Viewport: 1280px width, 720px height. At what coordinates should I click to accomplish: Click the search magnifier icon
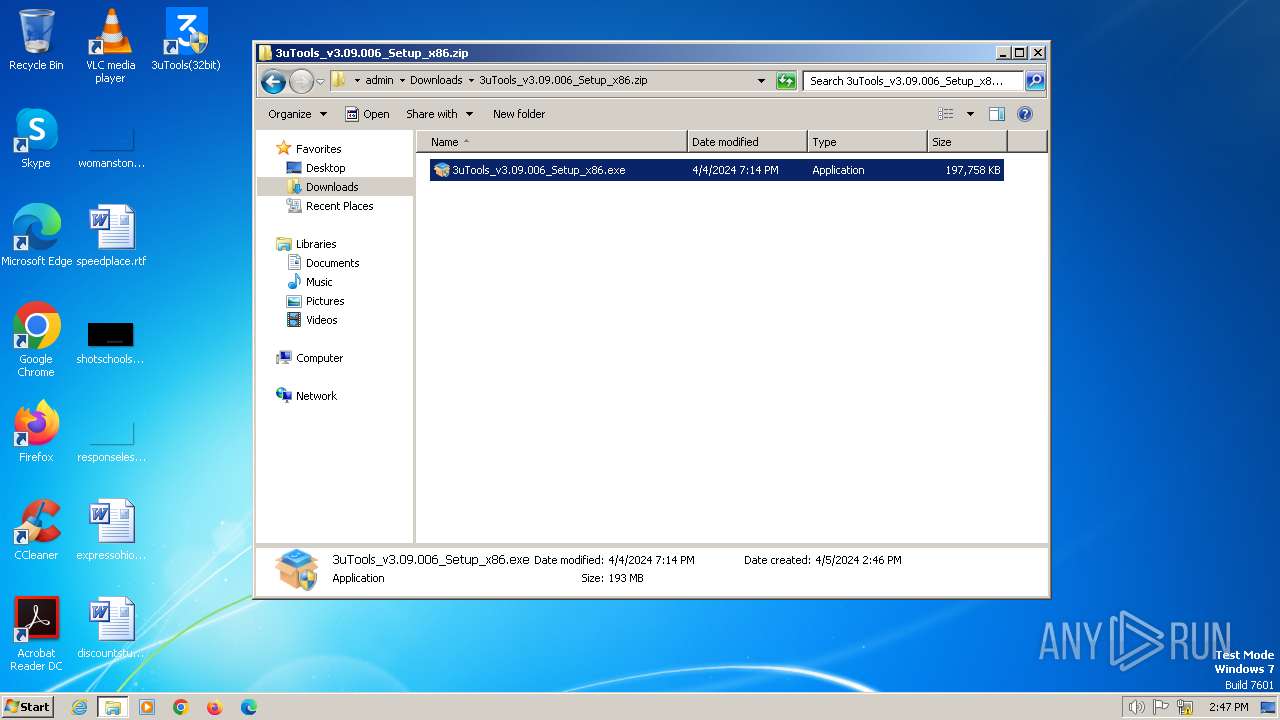point(1035,81)
